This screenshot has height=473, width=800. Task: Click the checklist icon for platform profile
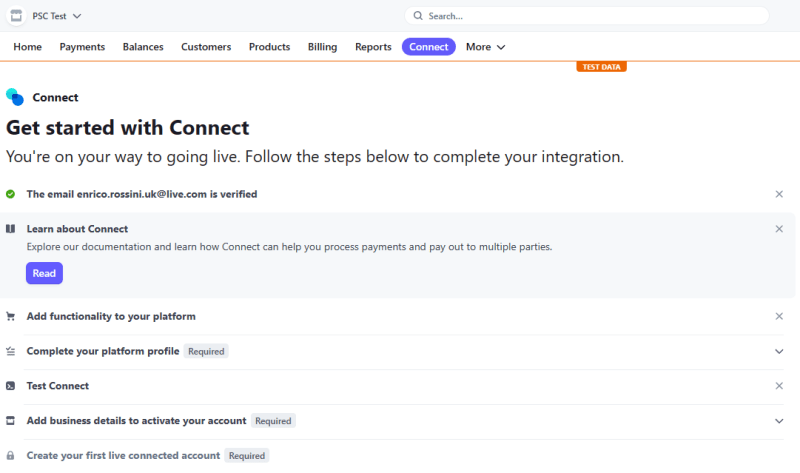(10, 351)
